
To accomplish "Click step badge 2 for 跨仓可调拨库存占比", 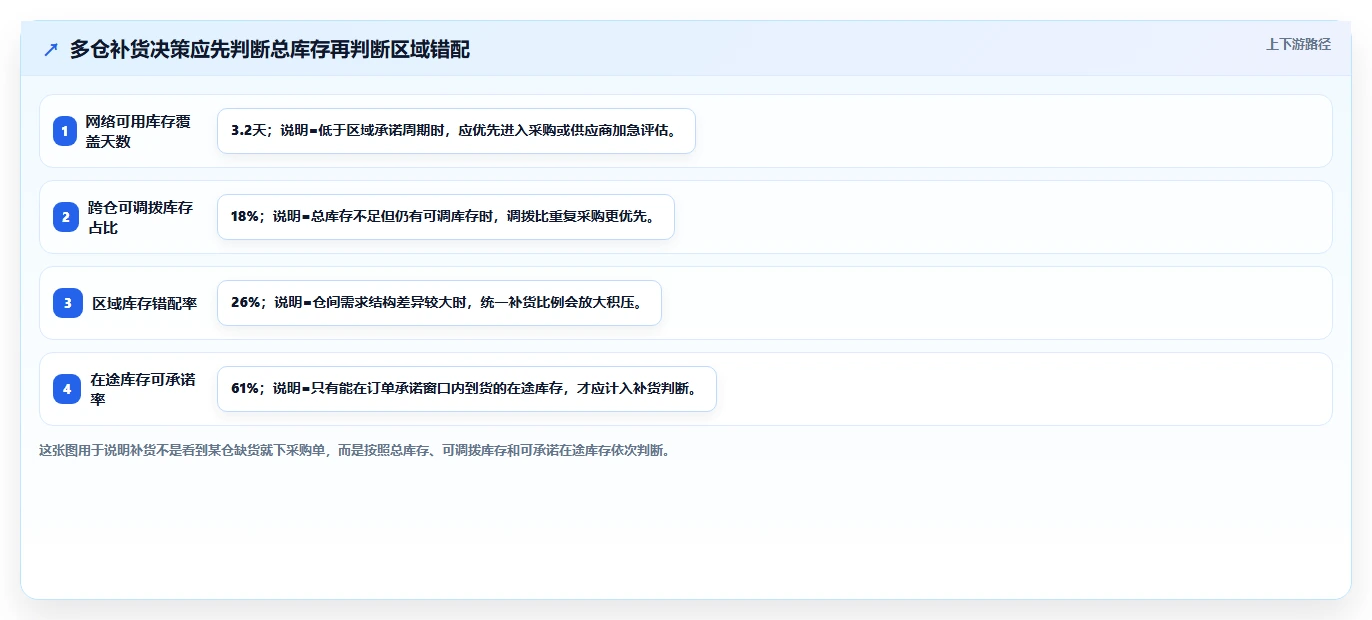I will click(65, 217).
